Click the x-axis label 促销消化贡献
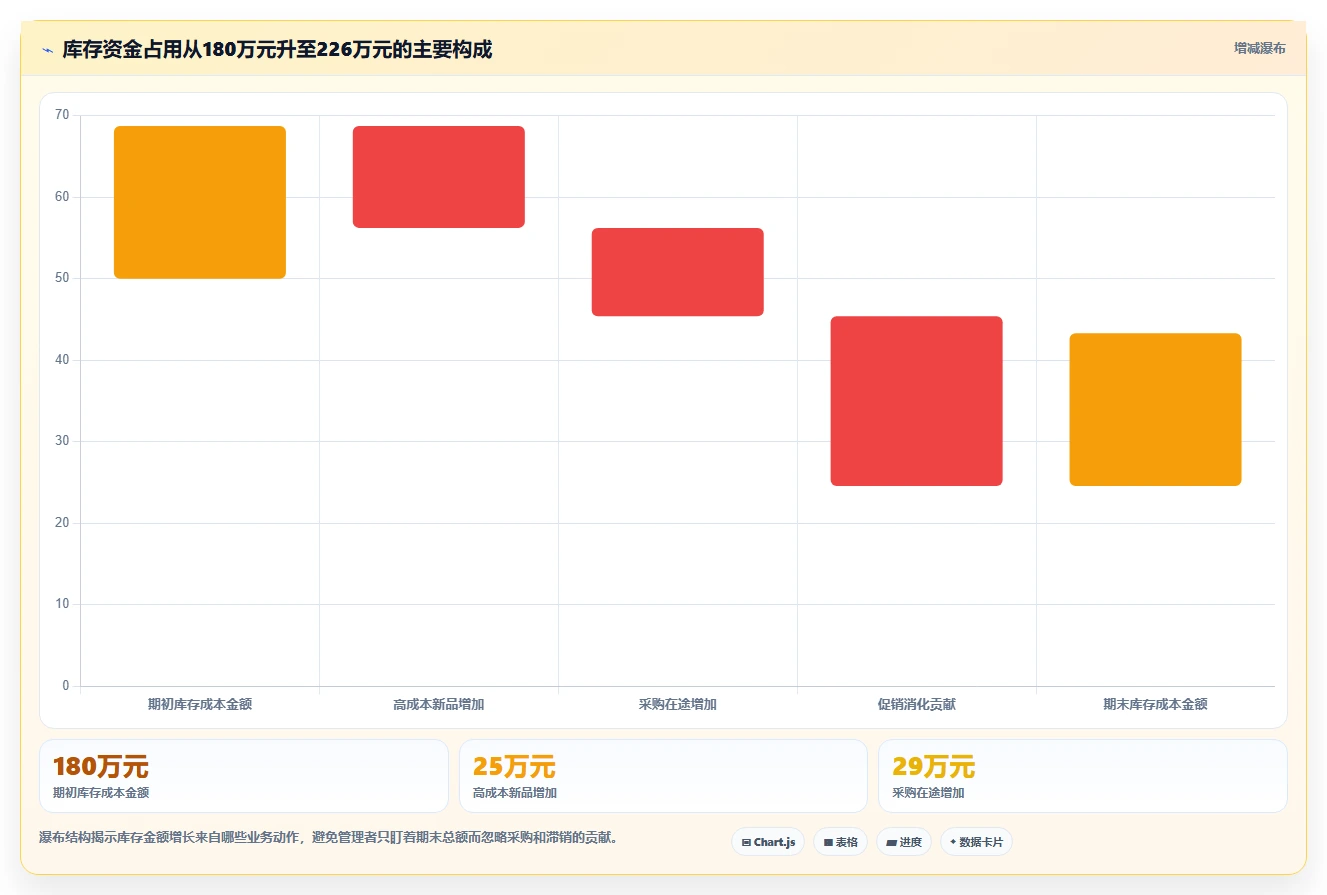The height and width of the screenshot is (895, 1327). click(917, 704)
